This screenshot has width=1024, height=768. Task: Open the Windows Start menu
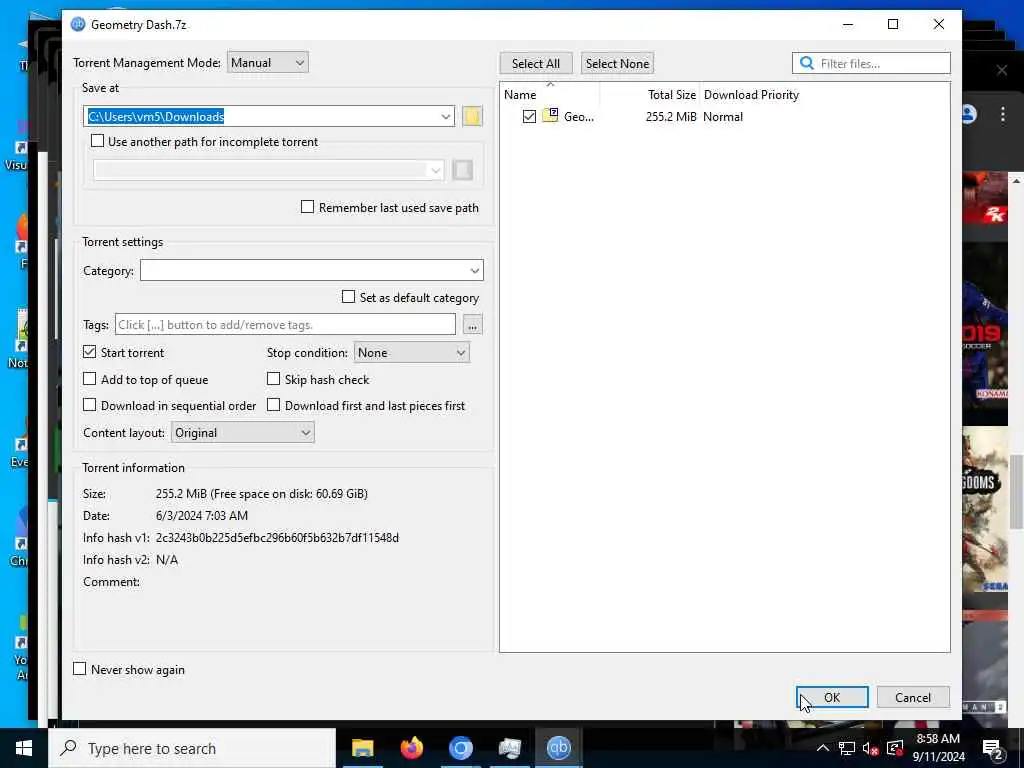click(24, 748)
